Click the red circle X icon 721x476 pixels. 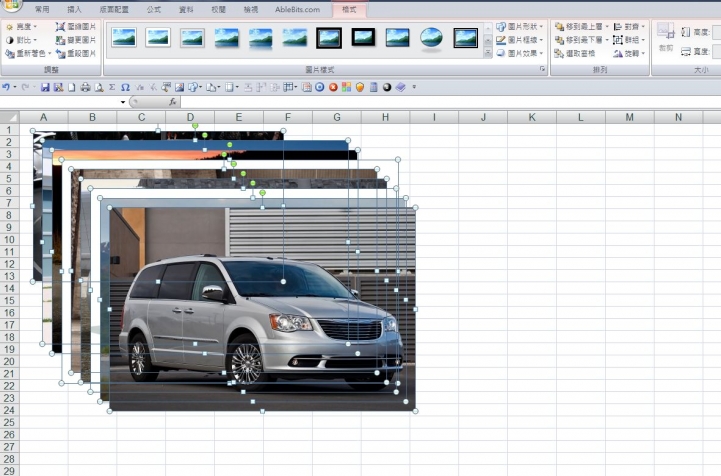pos(333,87)
